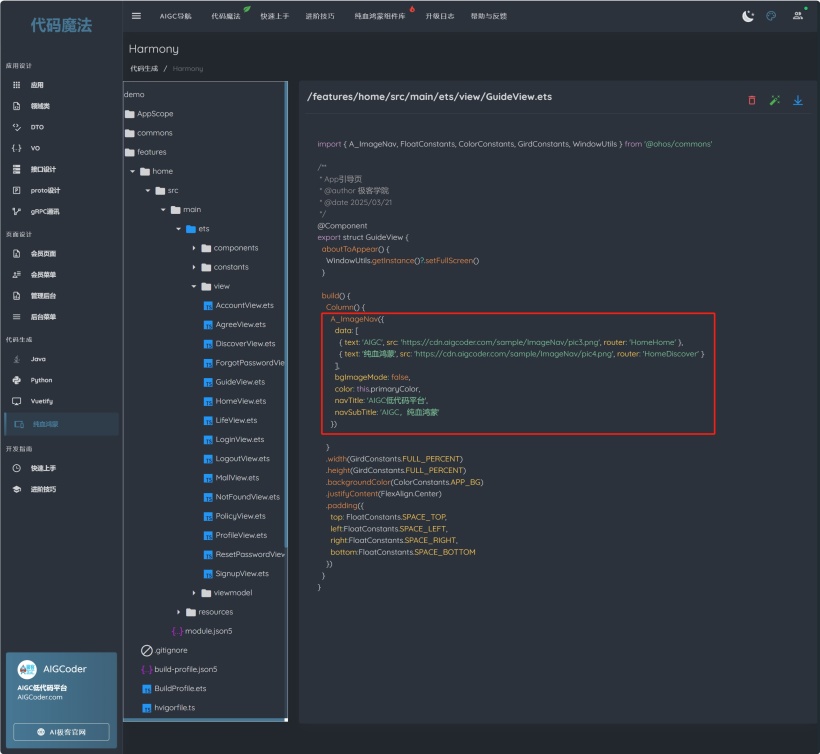Image resolution: width=820 pixels, height=754 pixels.
Task: Select the Python code generator
Action: pos(41,380)
